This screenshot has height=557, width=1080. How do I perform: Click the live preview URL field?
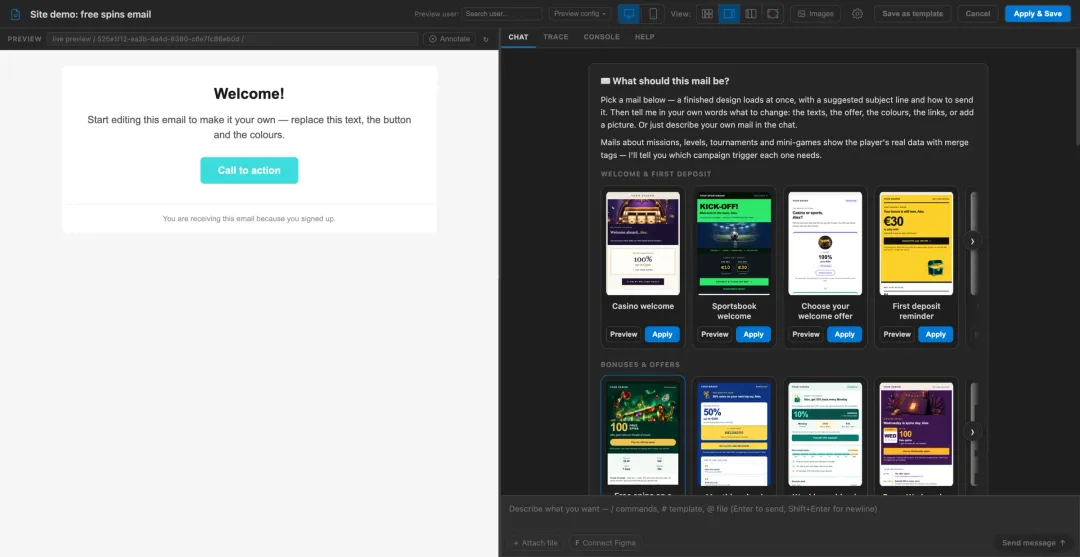[233, 39]
